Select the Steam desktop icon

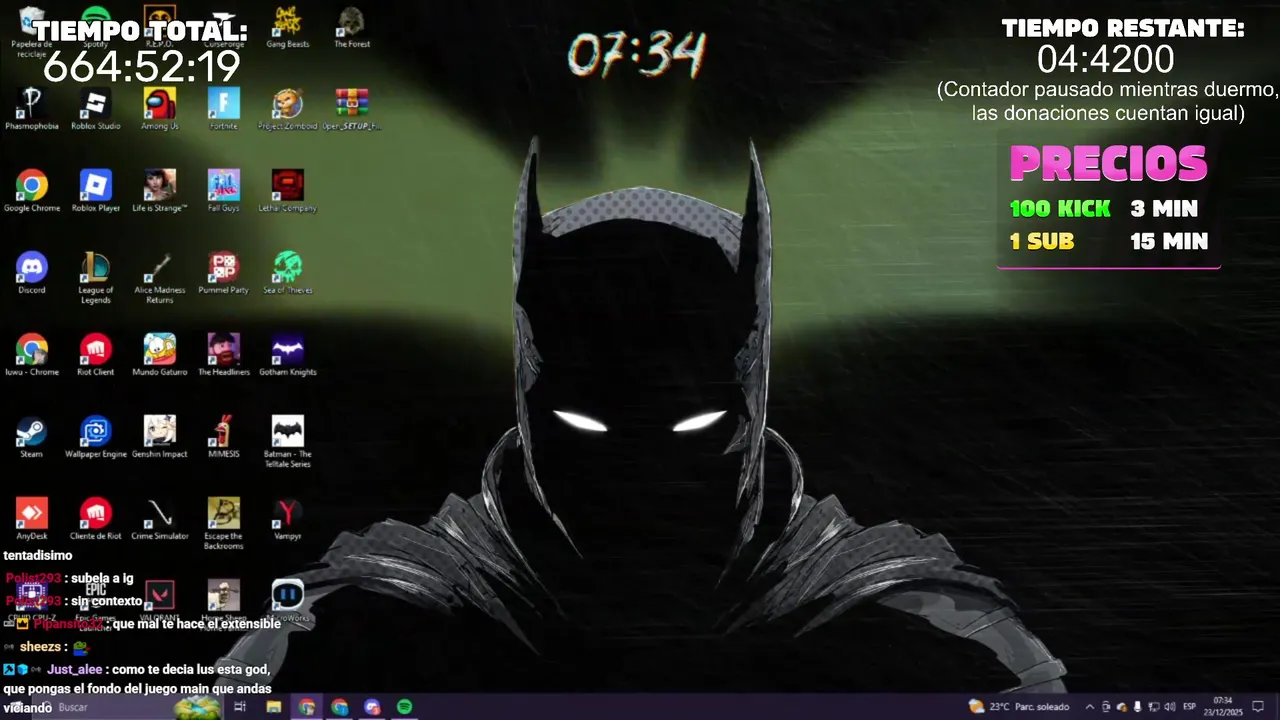(32, 437)
